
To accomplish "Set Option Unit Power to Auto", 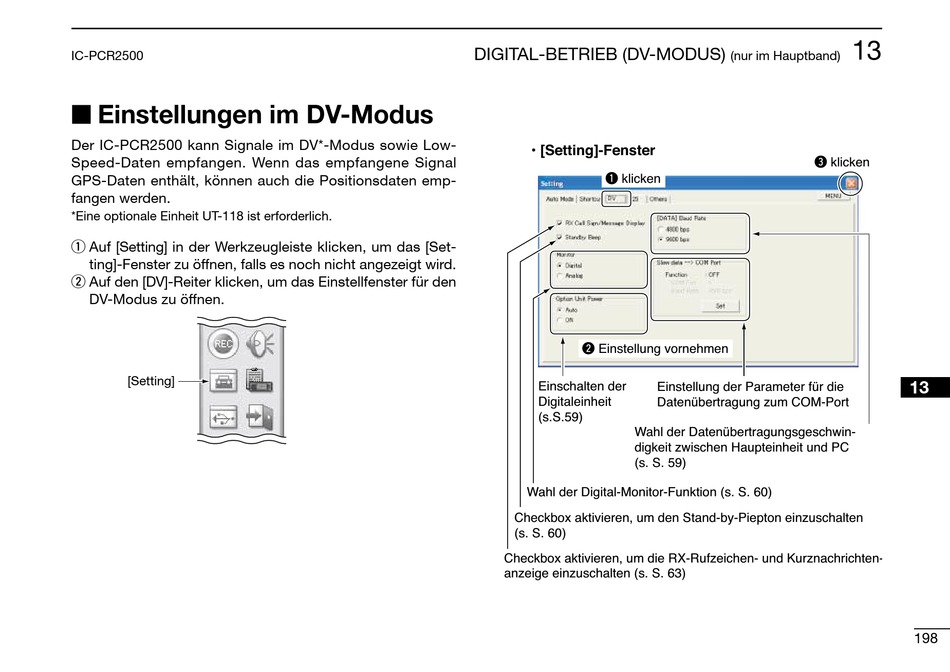I will pos(559,310).
